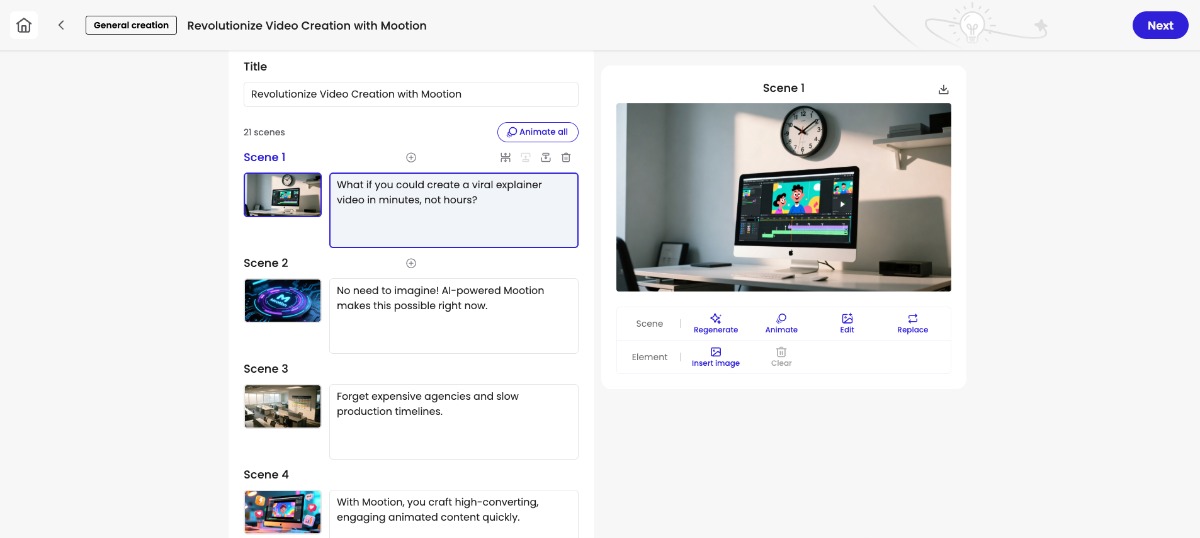Download Scene 1 image

point(943,89)
